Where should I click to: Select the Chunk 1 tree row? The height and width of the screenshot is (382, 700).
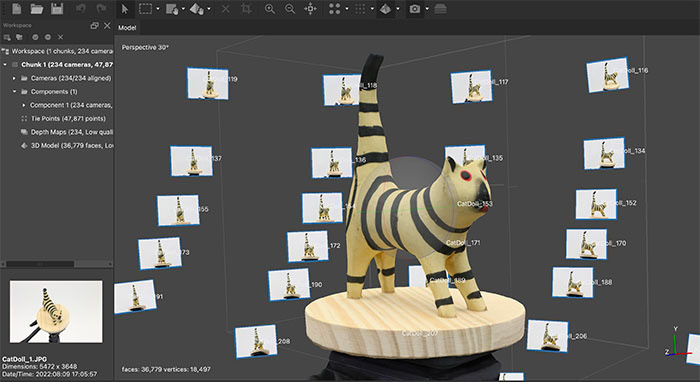click(57, 65)
